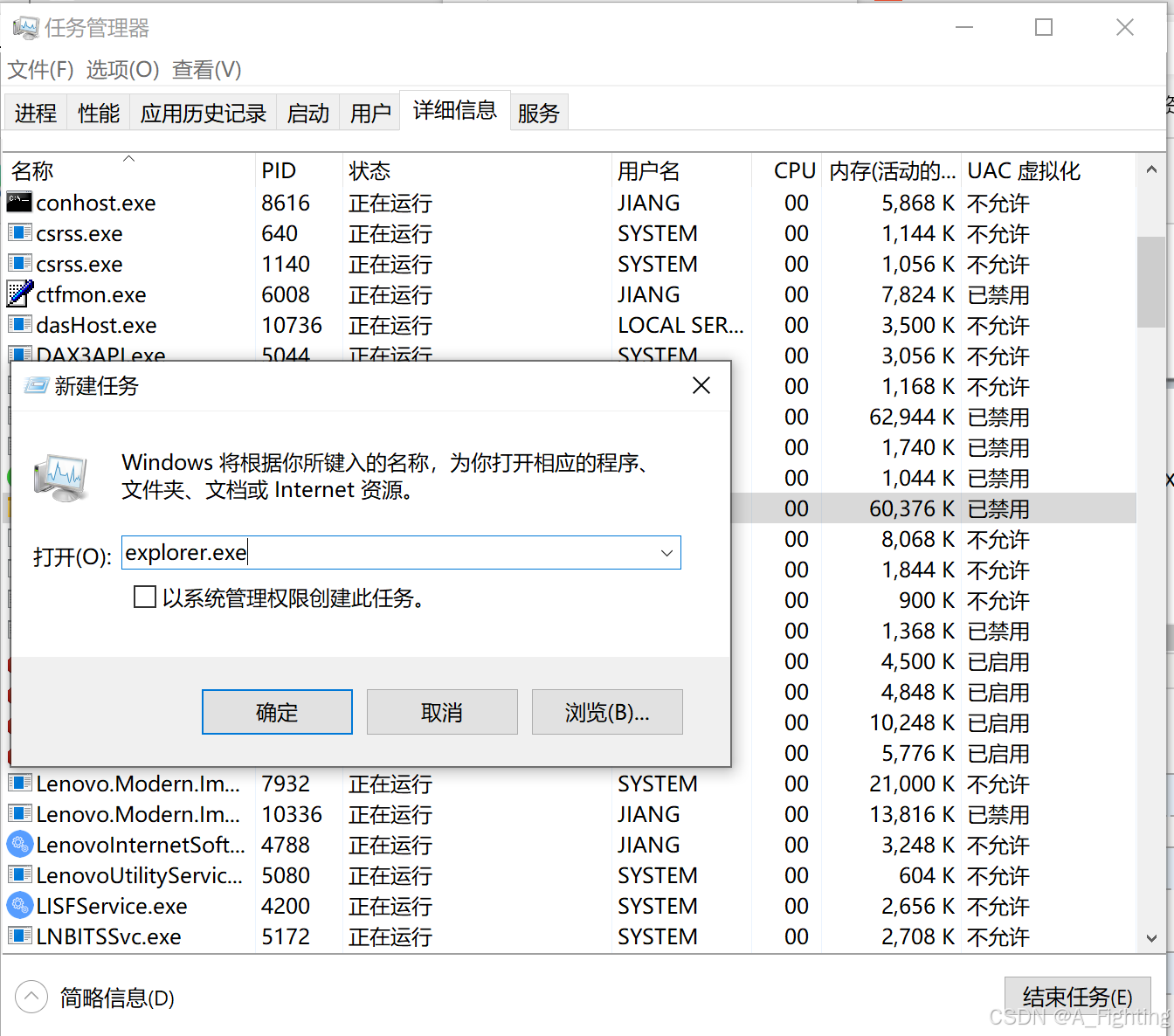Click the 7,824 K memory value
This screenshot has width=1174, height=1036.
coord(918,294)
